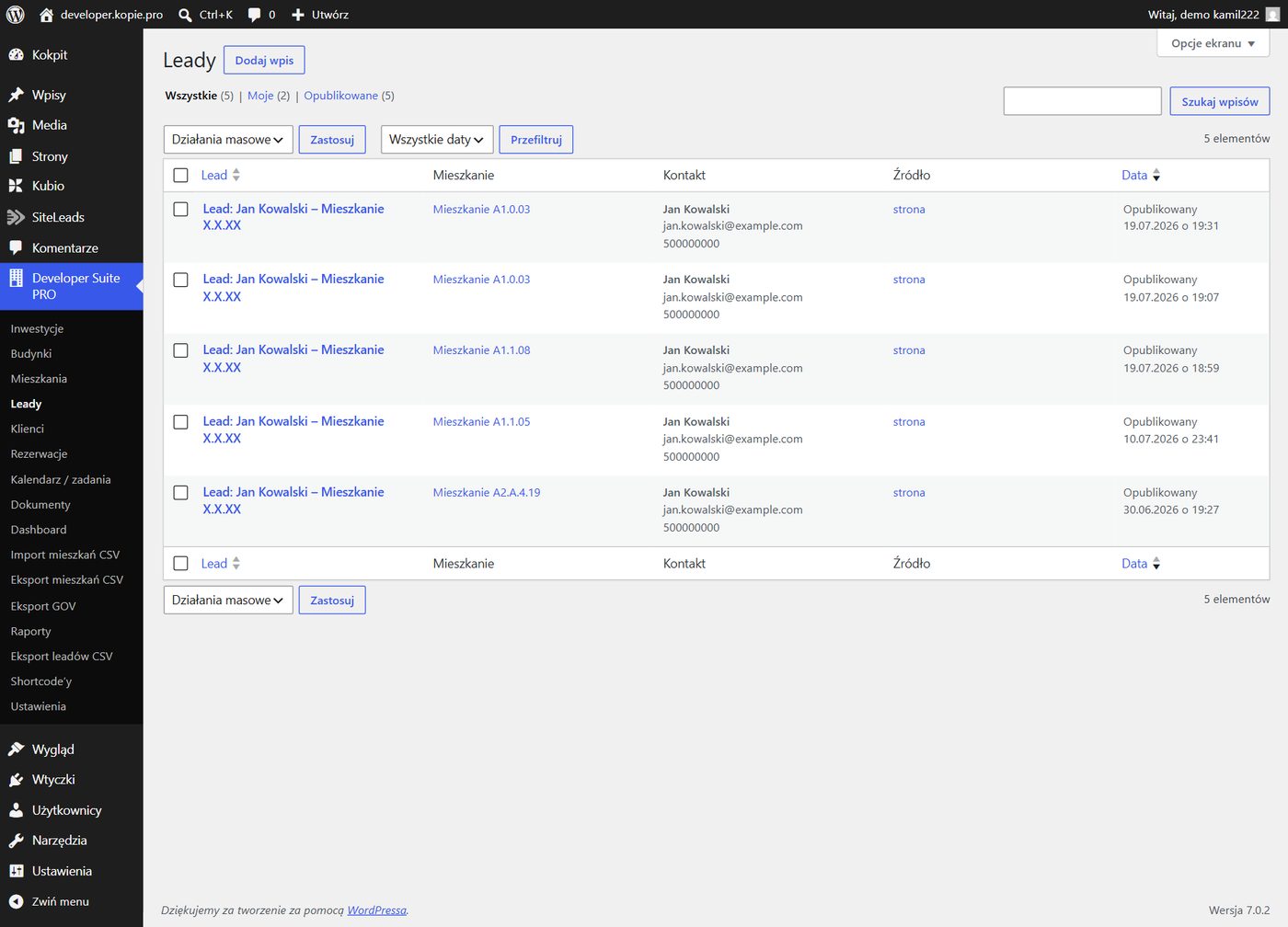1288x927 pixels.
Task: Open the Mieszkanie A2.A.4.19 link
Action: 487,492
